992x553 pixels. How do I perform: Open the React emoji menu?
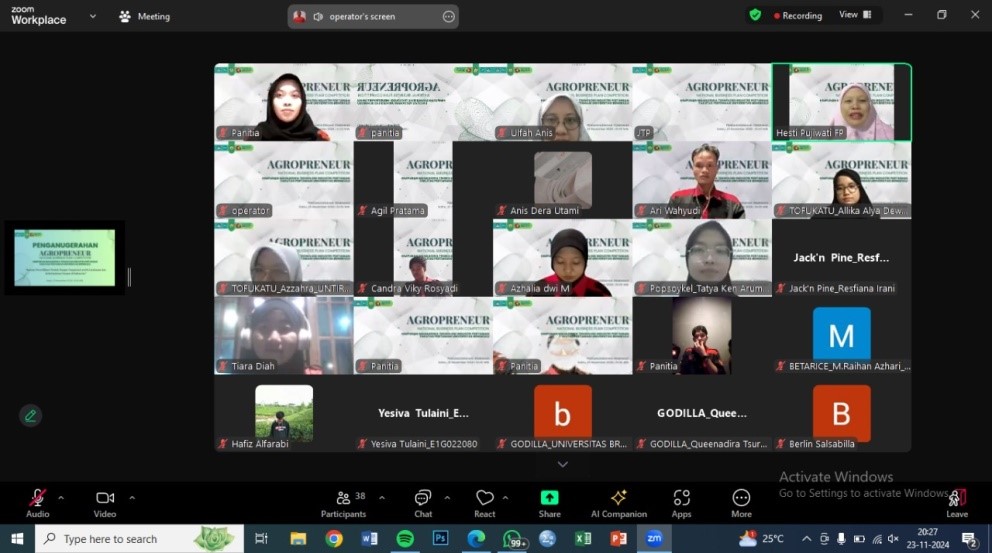click(x=485, y=504)
